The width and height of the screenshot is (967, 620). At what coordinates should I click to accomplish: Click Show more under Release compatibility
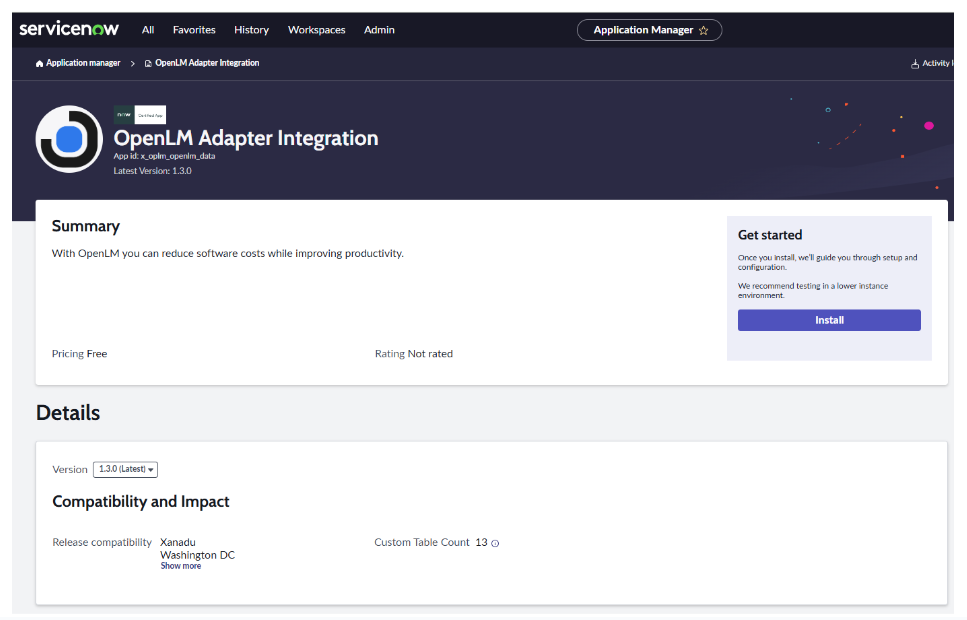(x=181, y=566)
